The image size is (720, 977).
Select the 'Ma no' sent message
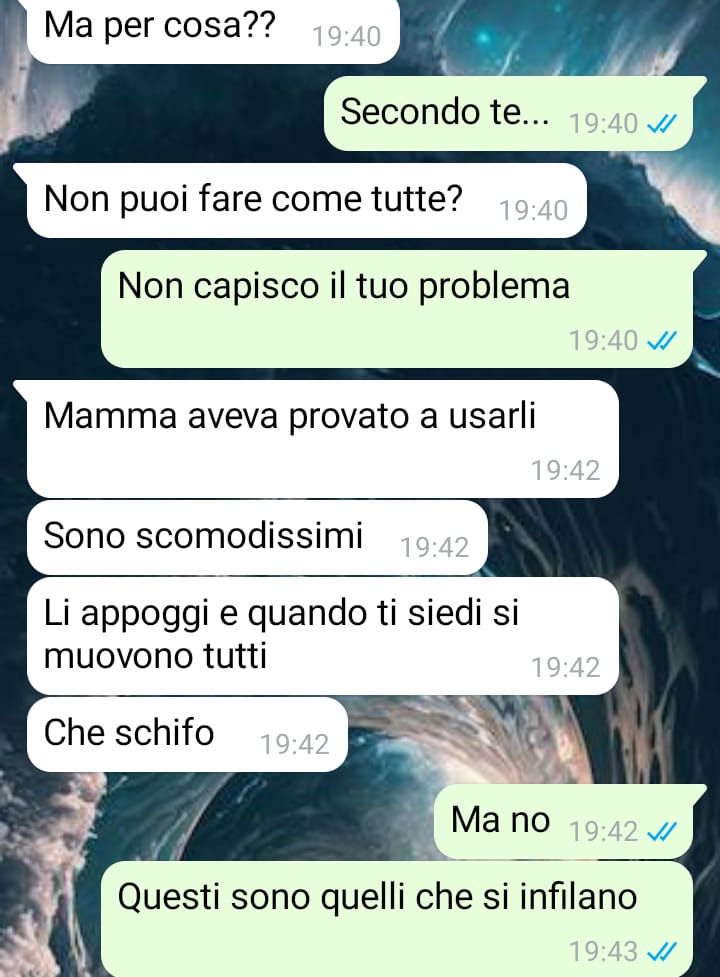tap(564, 821)
